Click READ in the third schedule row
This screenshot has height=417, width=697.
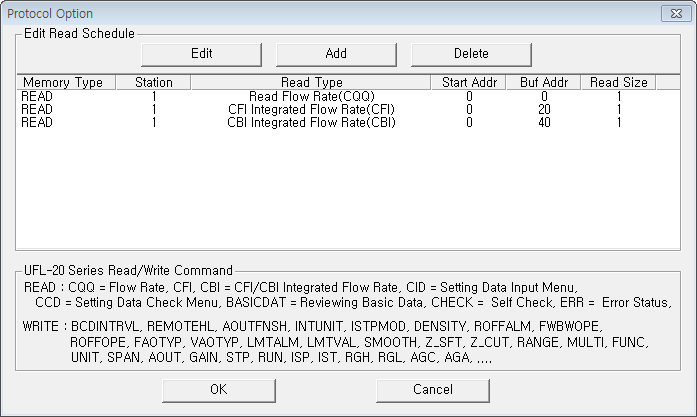point(37,122)
